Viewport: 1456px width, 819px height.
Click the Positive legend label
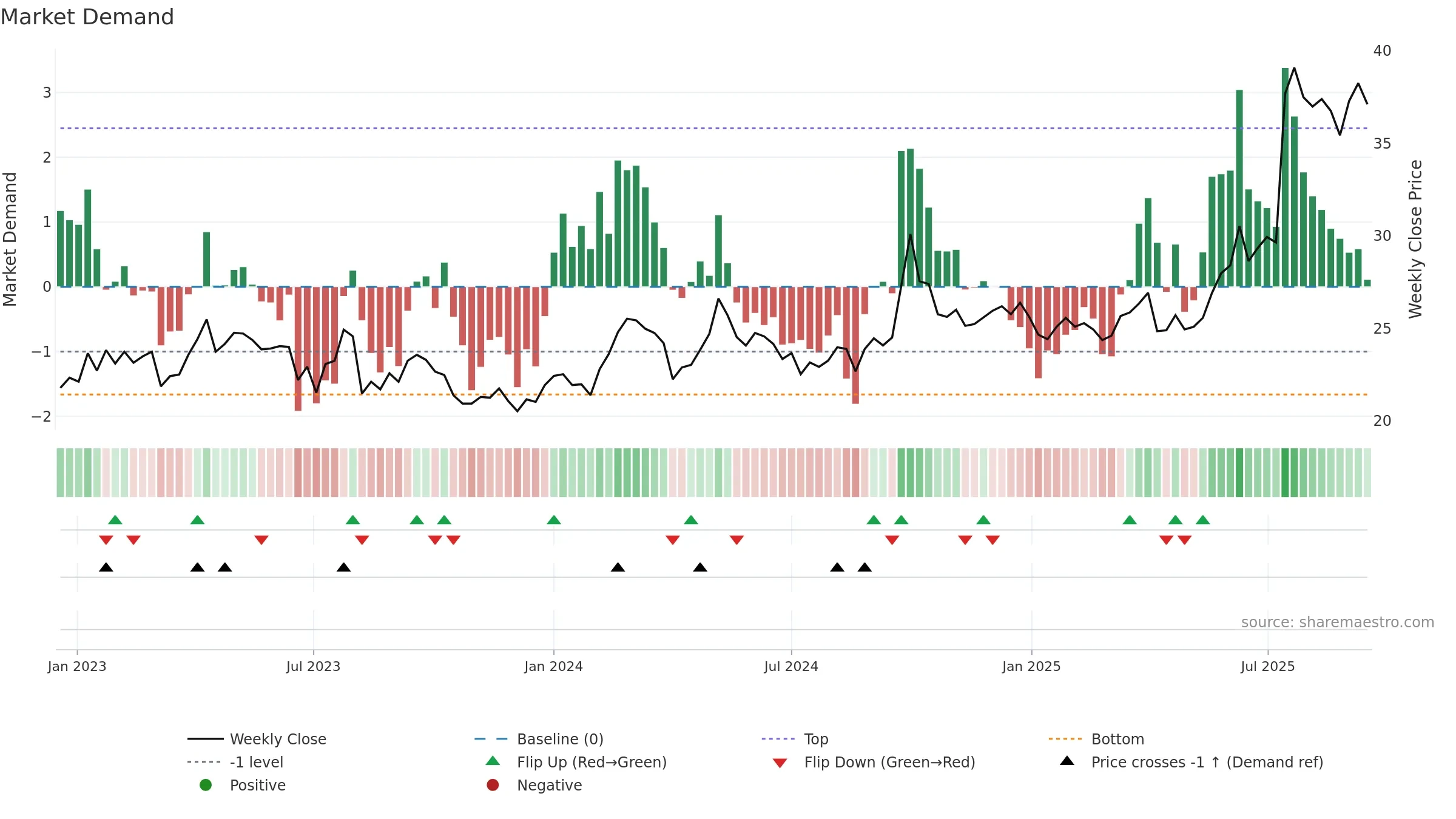[257, 785]
